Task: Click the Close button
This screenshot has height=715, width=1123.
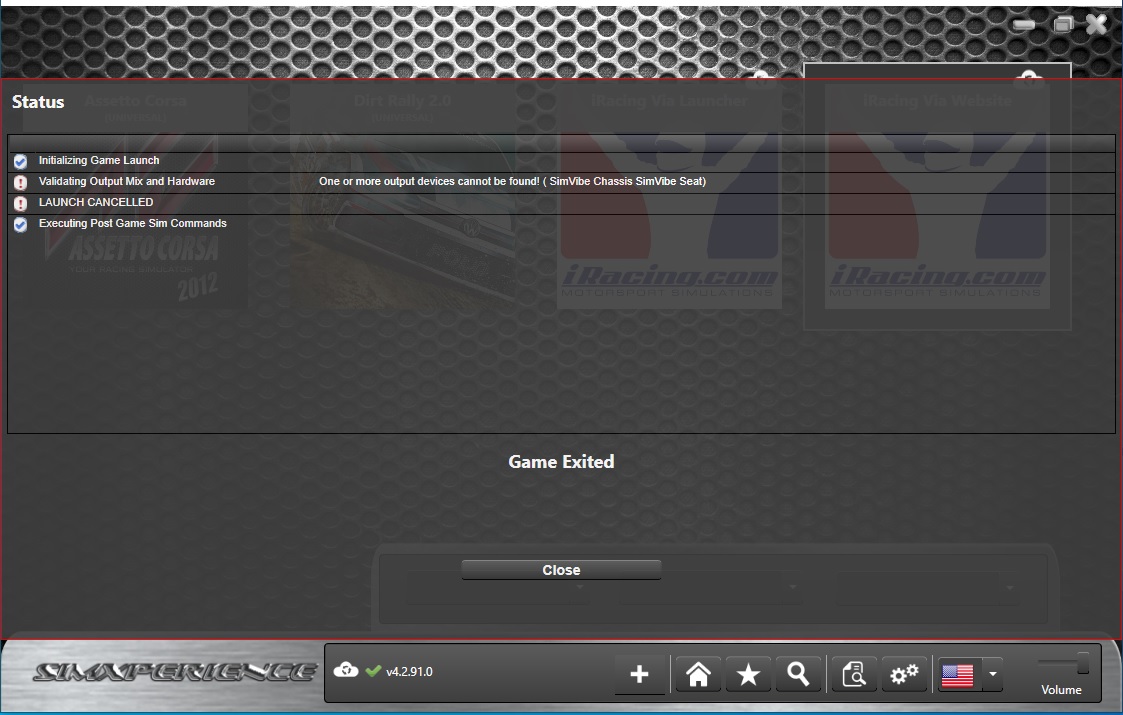Action: (561, 570)
